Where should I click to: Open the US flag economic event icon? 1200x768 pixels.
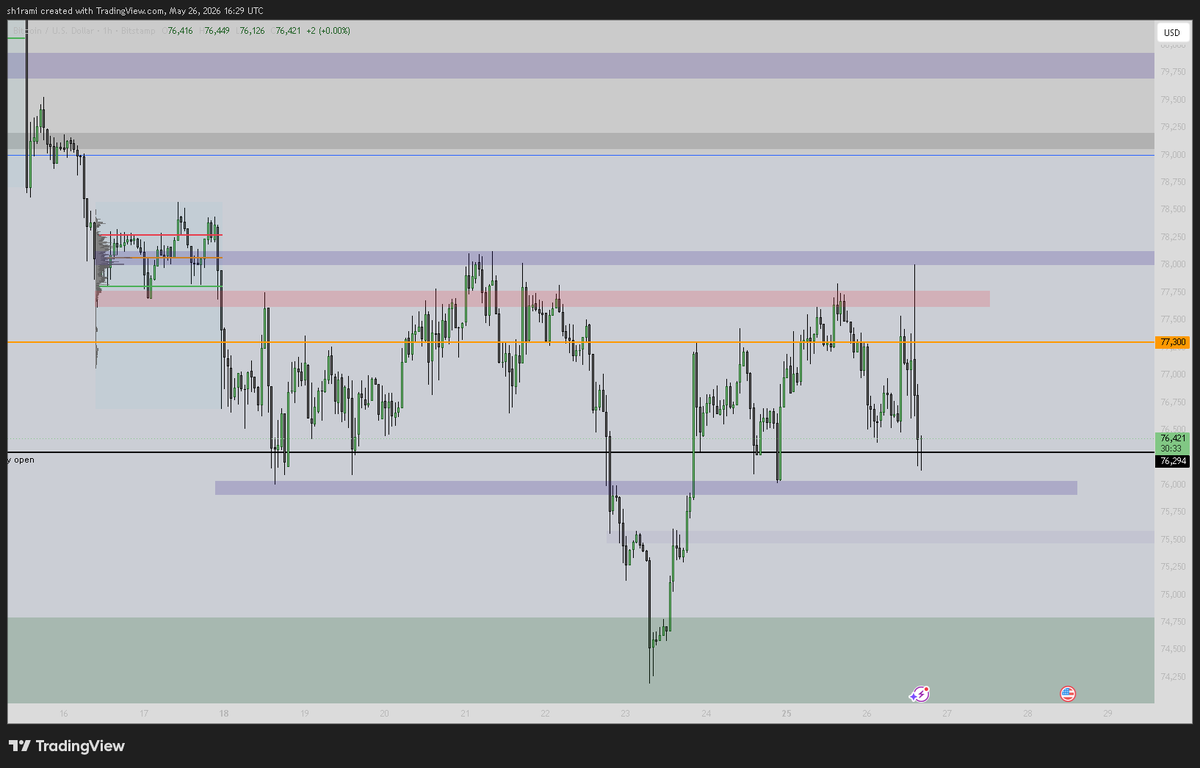click(x=1068, y=693)
